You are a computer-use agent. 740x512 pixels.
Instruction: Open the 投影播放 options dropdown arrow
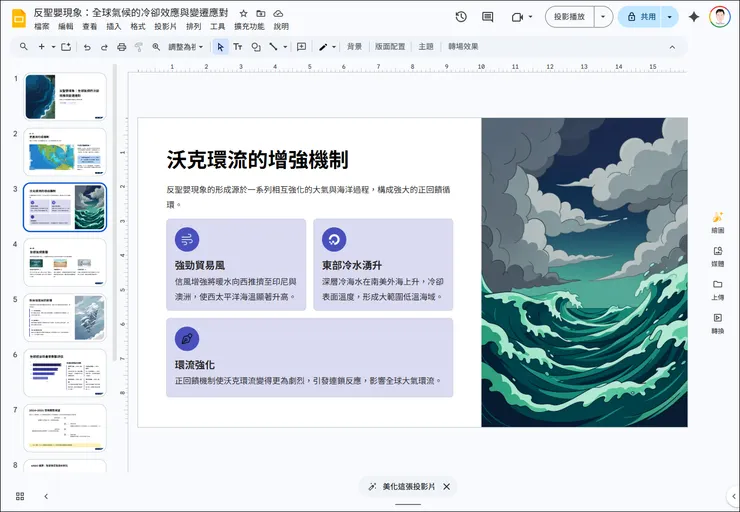(603, 17)
